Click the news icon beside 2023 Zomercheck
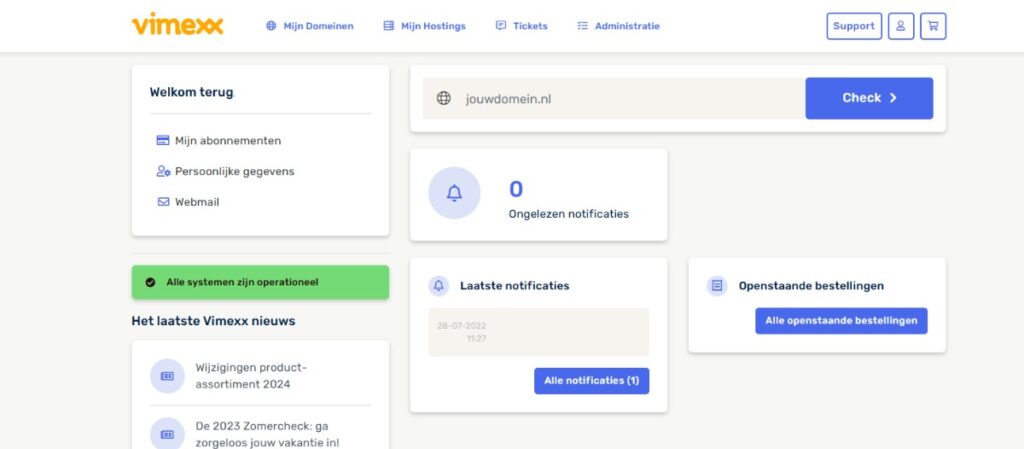The height and width of the screenshot is (449, 1024). [x=167, y=434]
